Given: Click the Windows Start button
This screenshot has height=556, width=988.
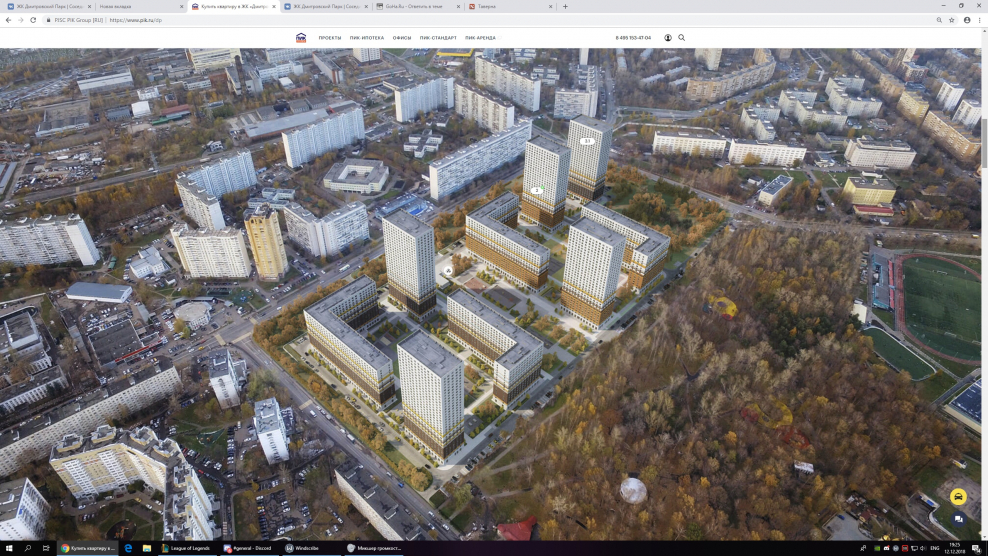Looking at the screenshot, I should tap(9, 548).
